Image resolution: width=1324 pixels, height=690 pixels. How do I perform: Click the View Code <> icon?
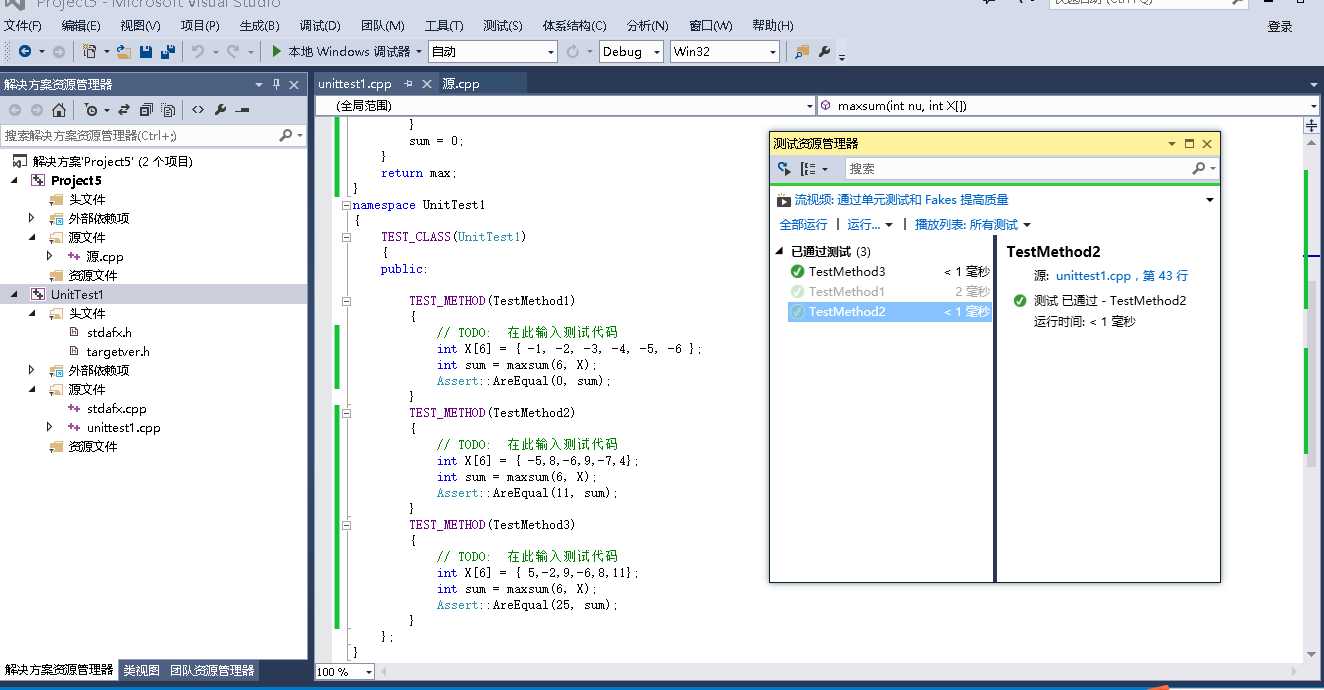(x=198, y=110)
